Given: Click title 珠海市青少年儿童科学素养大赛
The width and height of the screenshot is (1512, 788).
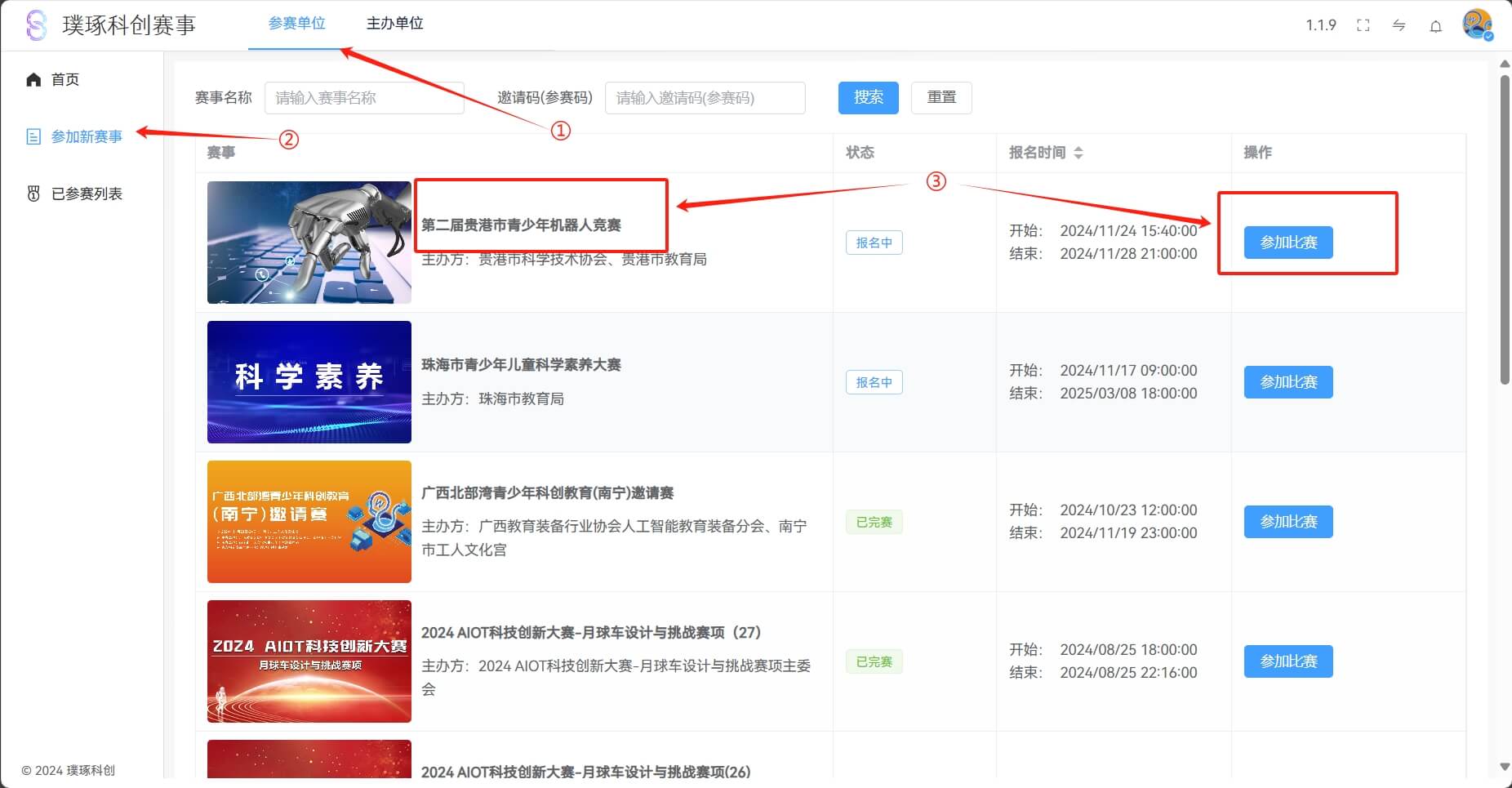Looking at the screenshot, I should [521, 365].
